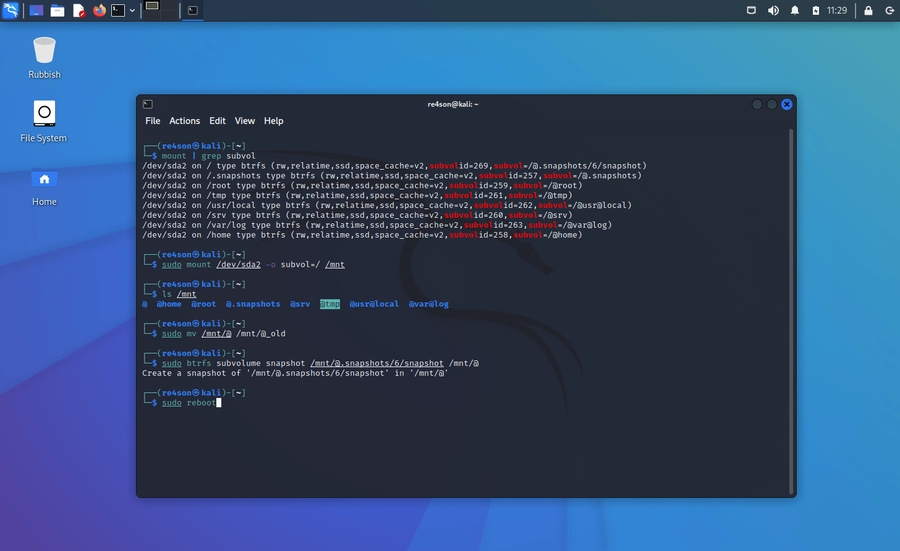
Task: Click the terminal's vertical scrollbar
Action: [x=791, y=300]
